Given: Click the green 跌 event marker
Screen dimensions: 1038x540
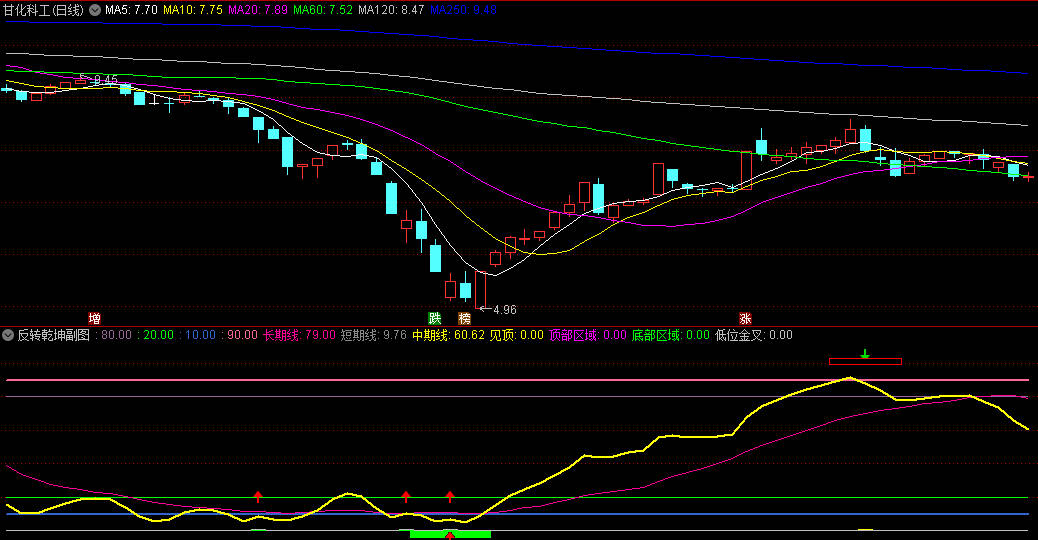Looking at the screenshot, I should point(435,318).
